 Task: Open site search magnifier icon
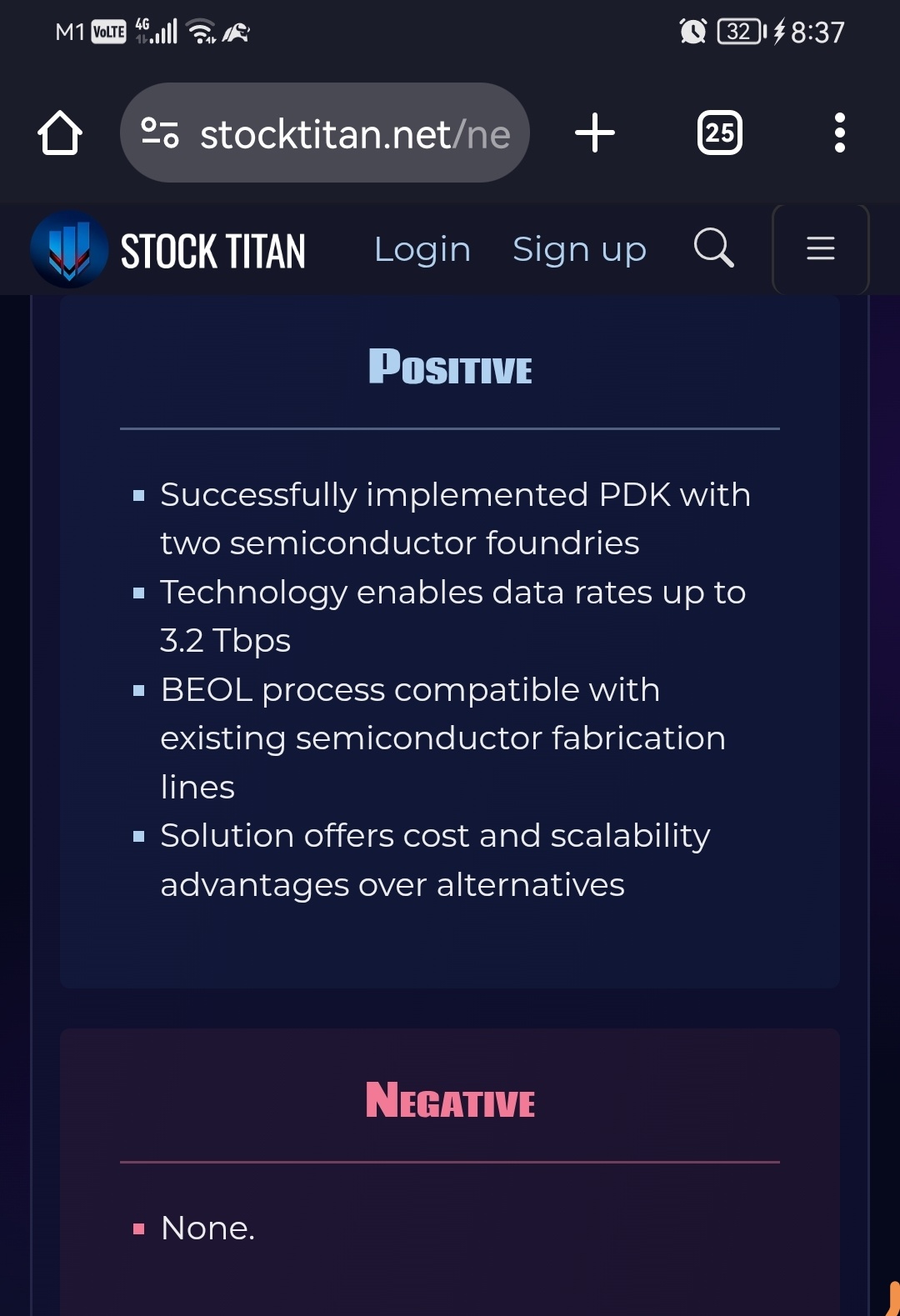point(713,248)
